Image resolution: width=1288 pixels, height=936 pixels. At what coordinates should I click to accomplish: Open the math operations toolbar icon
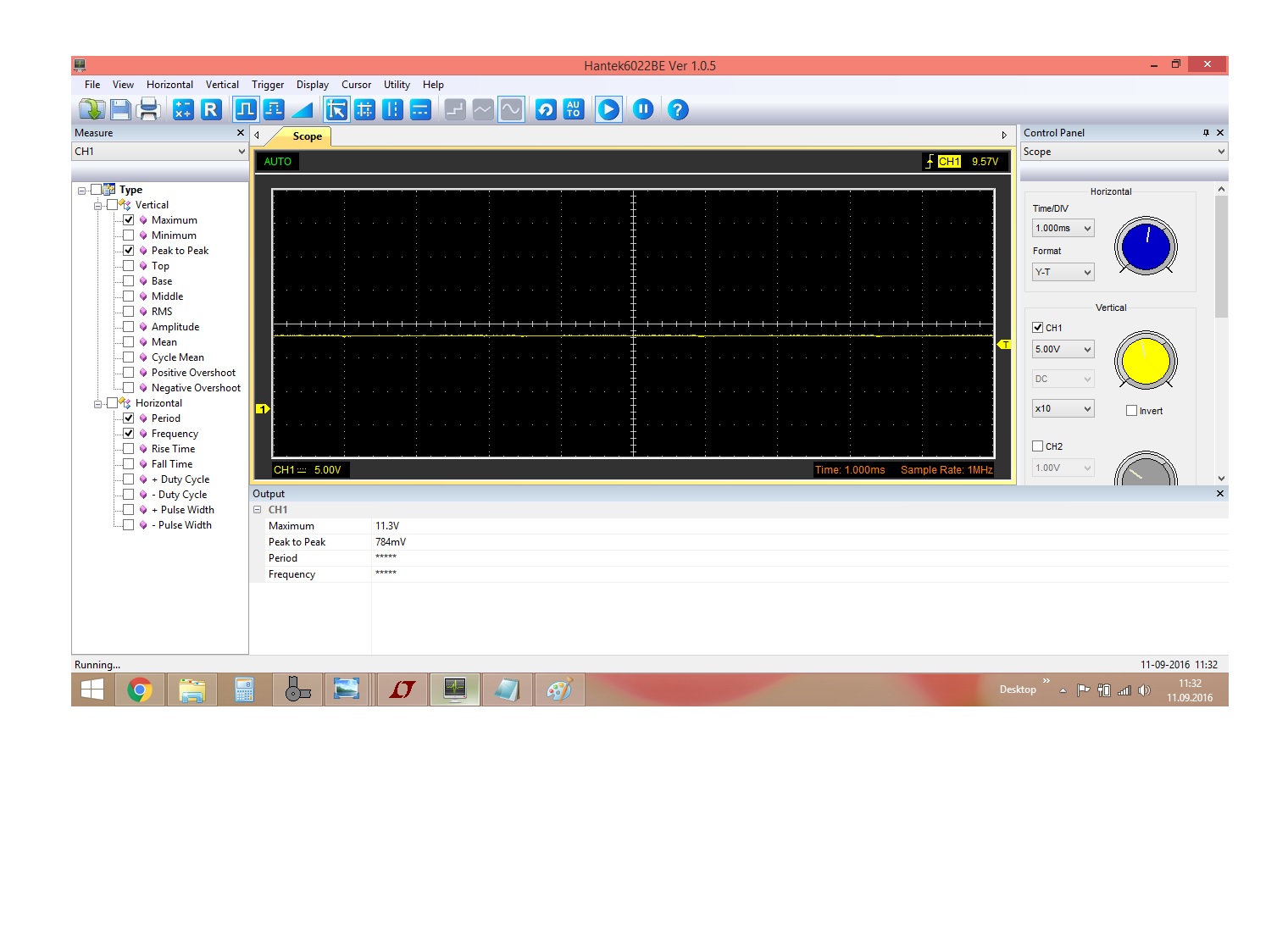[x=183, y=109]
